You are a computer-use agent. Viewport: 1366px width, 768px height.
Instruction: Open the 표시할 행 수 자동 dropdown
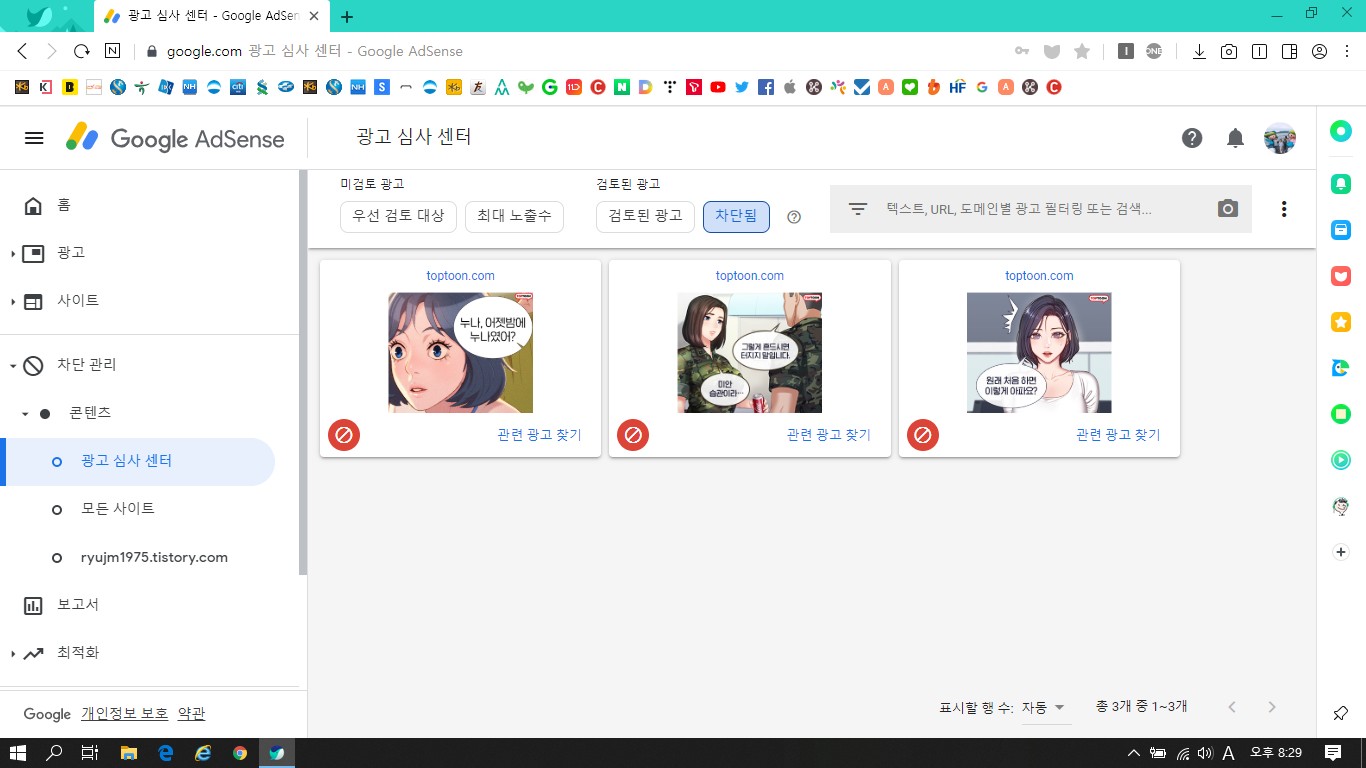1046,708
